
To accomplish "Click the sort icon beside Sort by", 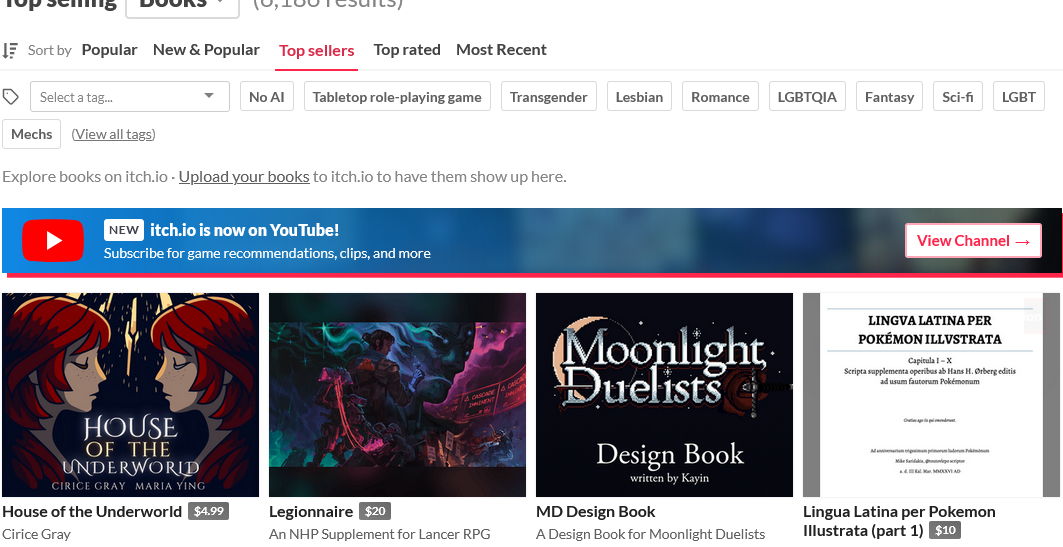I will 11,50.
